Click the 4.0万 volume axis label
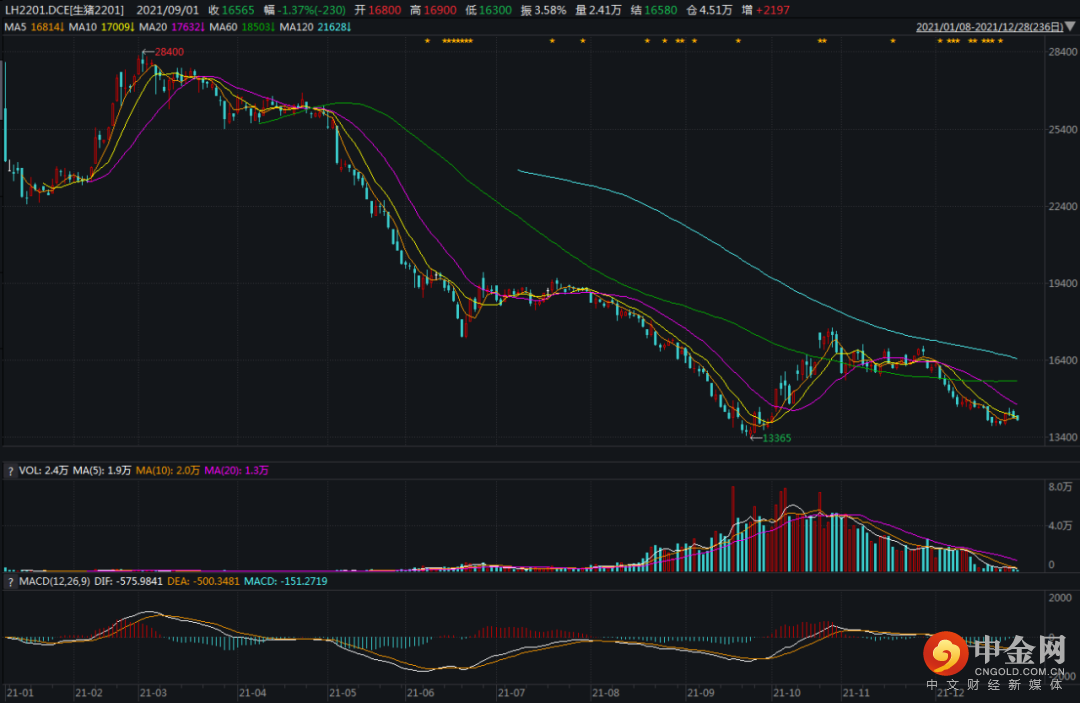1080x703 pixels. [1060, 526]
